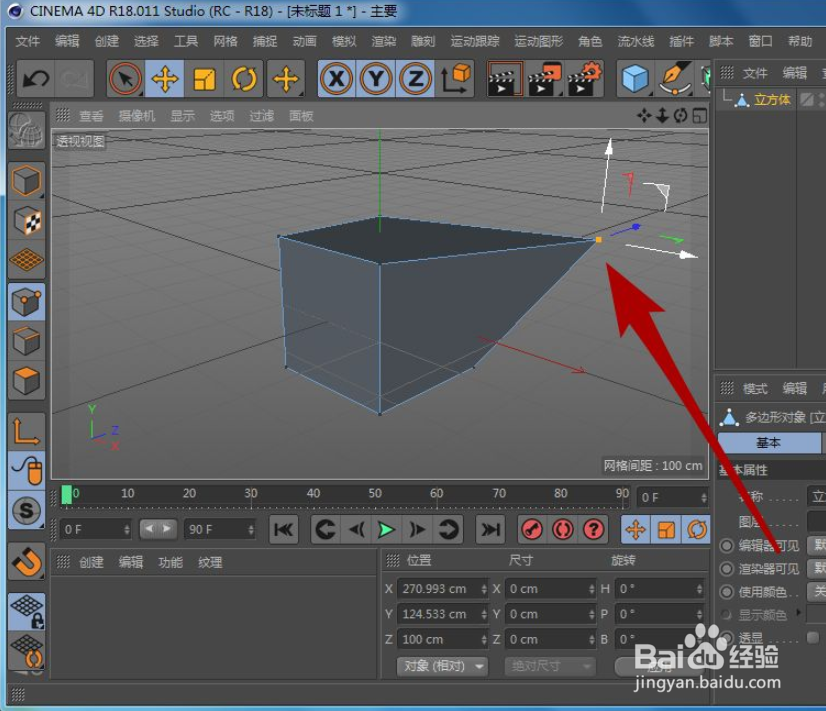This screenshot has width=826, height=711.
Task: Toggle Y axis lock
Action: point(376,79)
